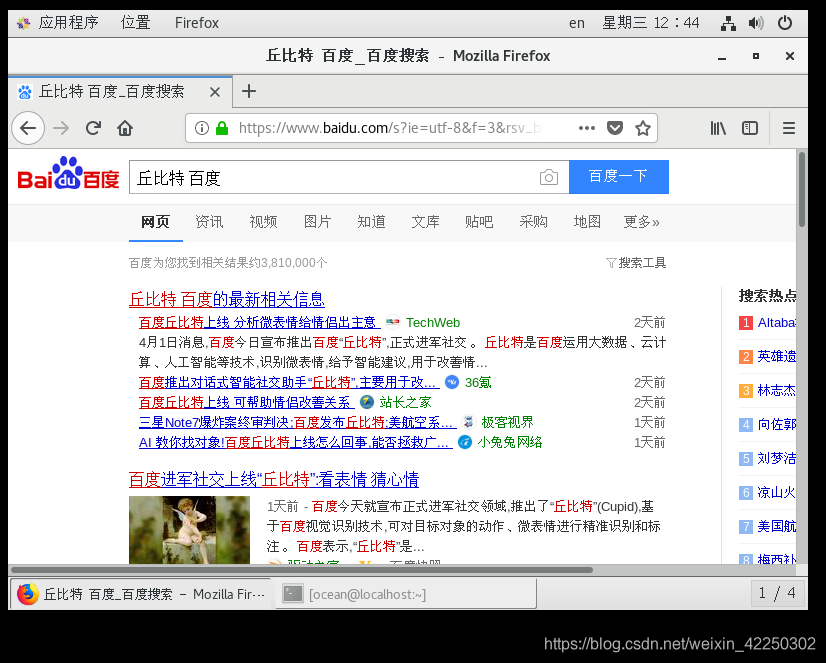Switch to the 资讯 tab
The width and height of the screenshot is (826, 663).
209,222
